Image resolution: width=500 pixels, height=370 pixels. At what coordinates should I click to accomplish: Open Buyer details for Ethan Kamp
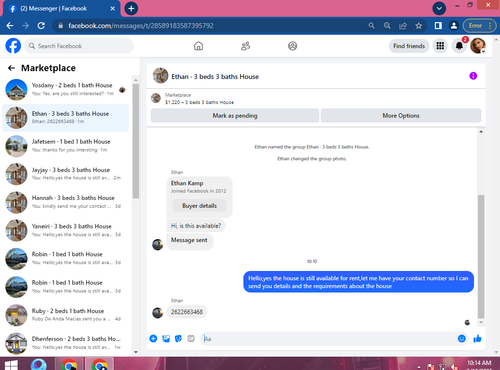[199, 206]
